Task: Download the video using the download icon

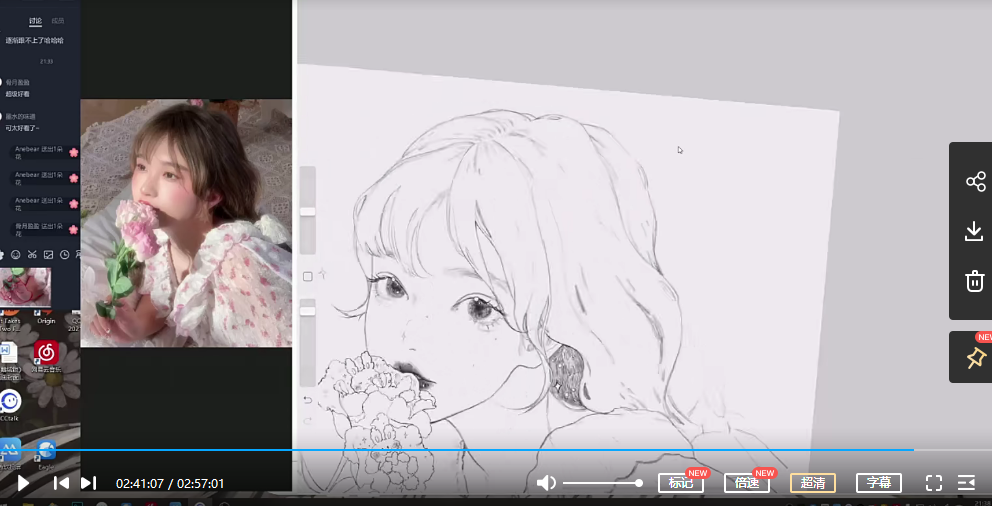Action: (x=975, y=231)
